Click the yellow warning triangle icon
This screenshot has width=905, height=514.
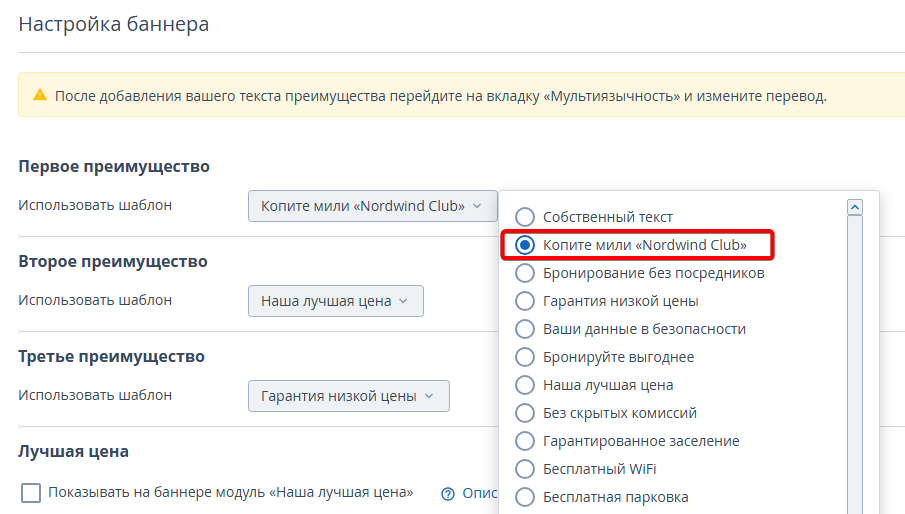40,96
